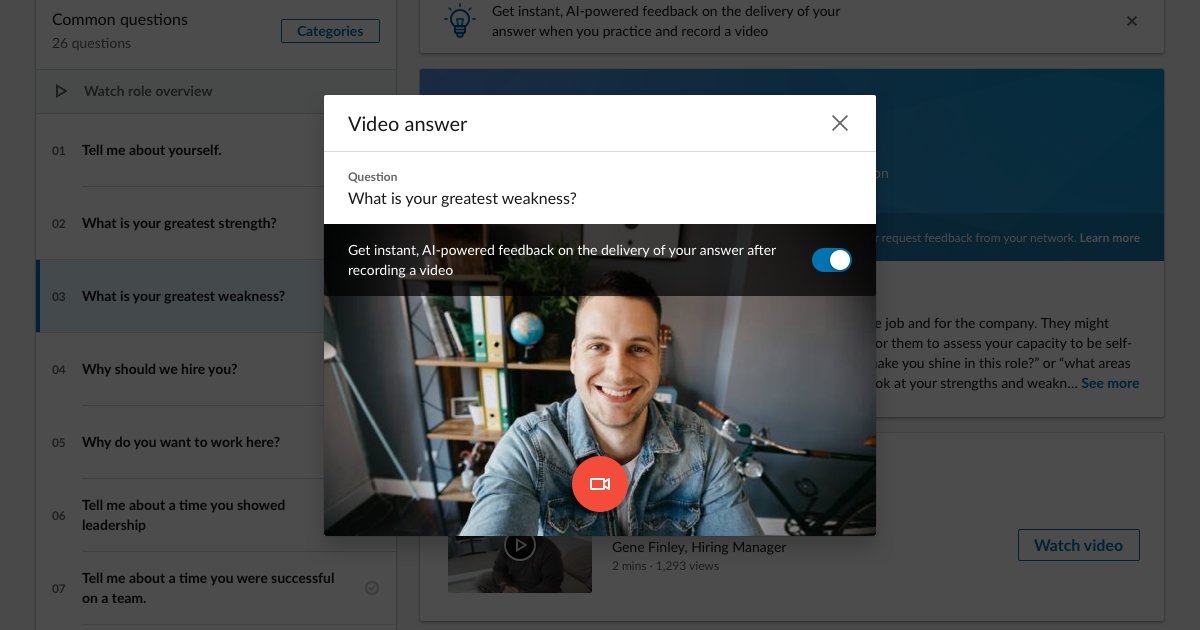Close the Video answer dialog

pyautogui.click(x=840, y=123)
